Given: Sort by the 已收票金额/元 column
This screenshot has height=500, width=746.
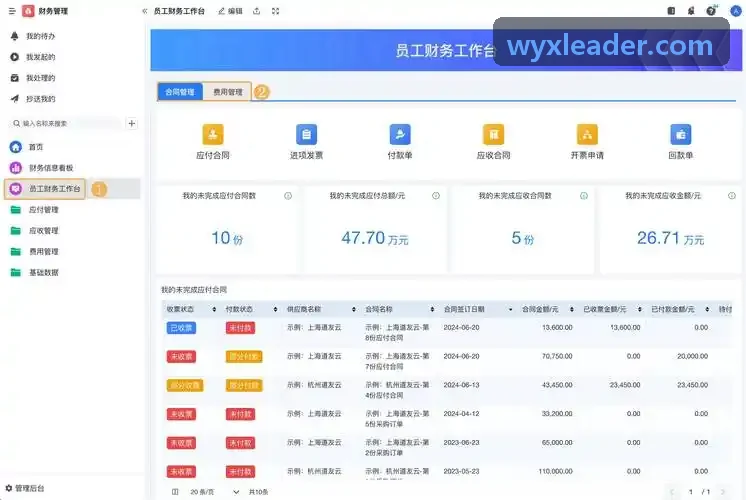Looking at the screenshot, I should 639,309.
